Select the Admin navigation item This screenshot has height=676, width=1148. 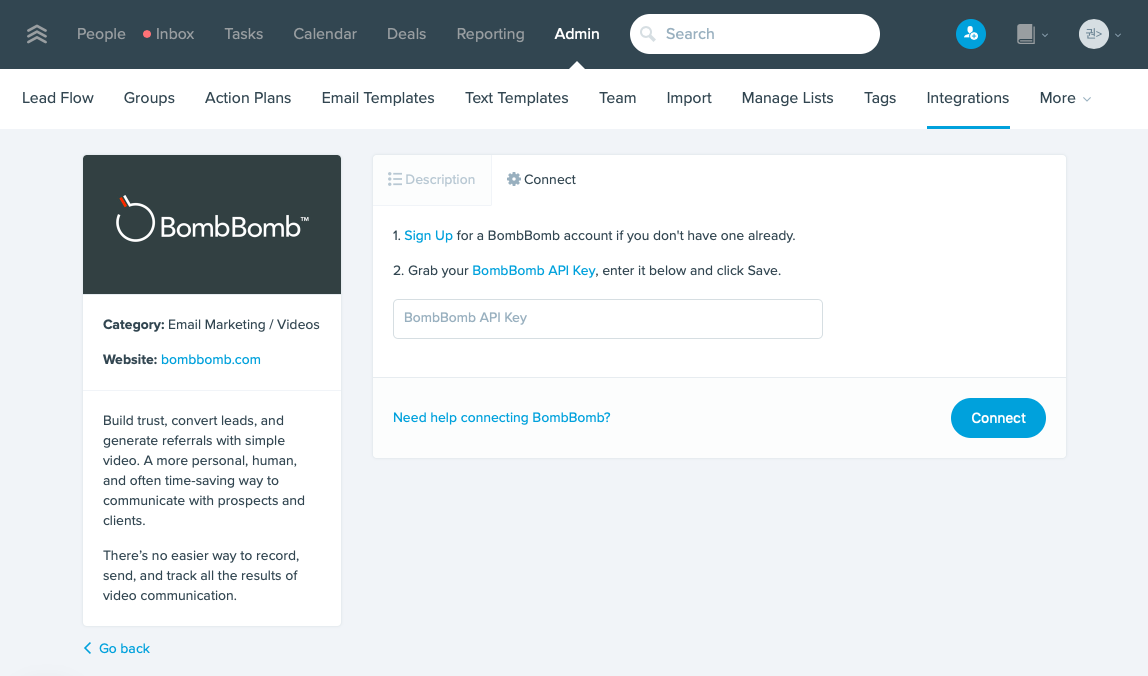[x=577, y=34]
